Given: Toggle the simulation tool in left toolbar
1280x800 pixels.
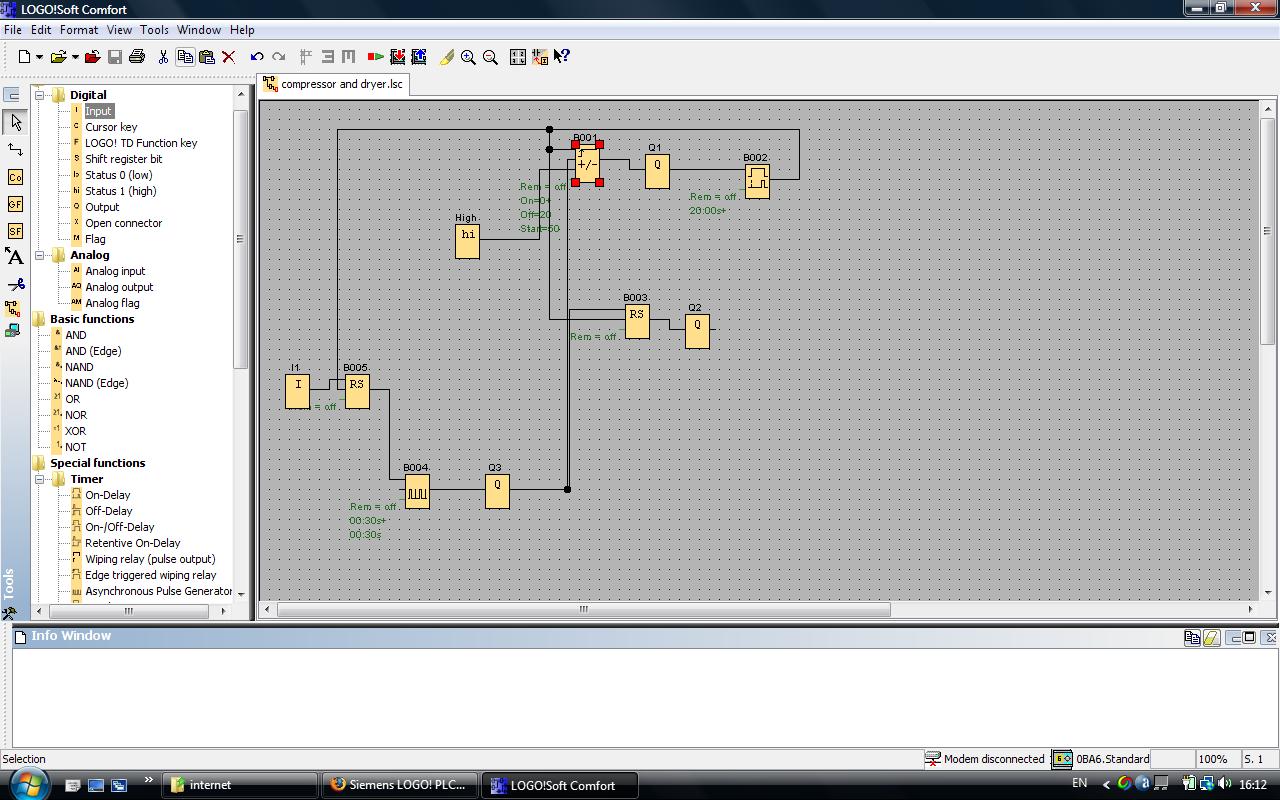Looking at the screenshot, I should 13,309.
